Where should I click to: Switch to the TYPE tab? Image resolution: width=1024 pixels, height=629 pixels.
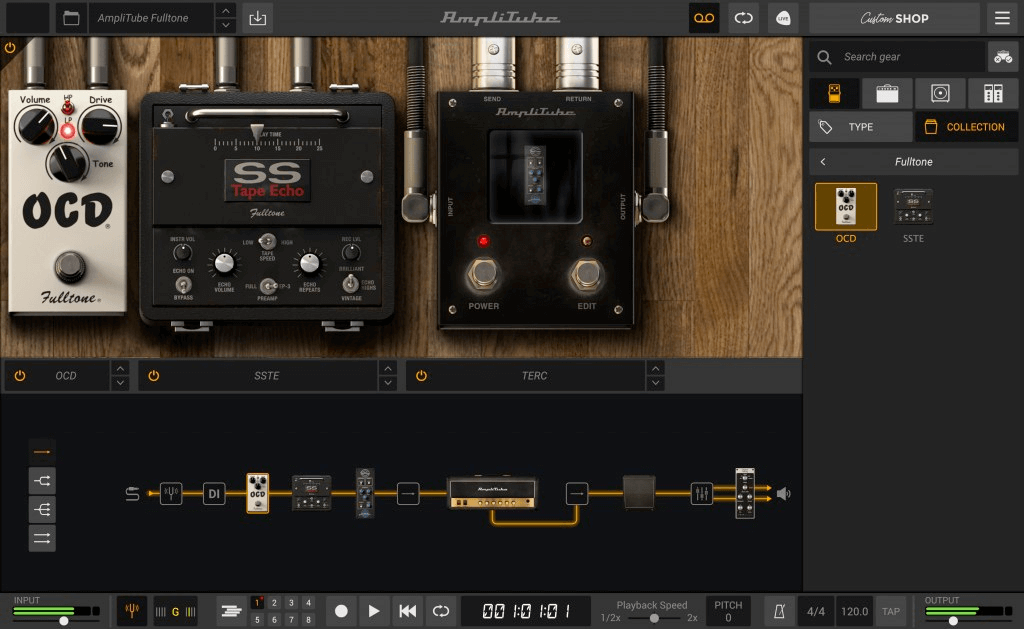pyautogui.click(x=860, y=126)
